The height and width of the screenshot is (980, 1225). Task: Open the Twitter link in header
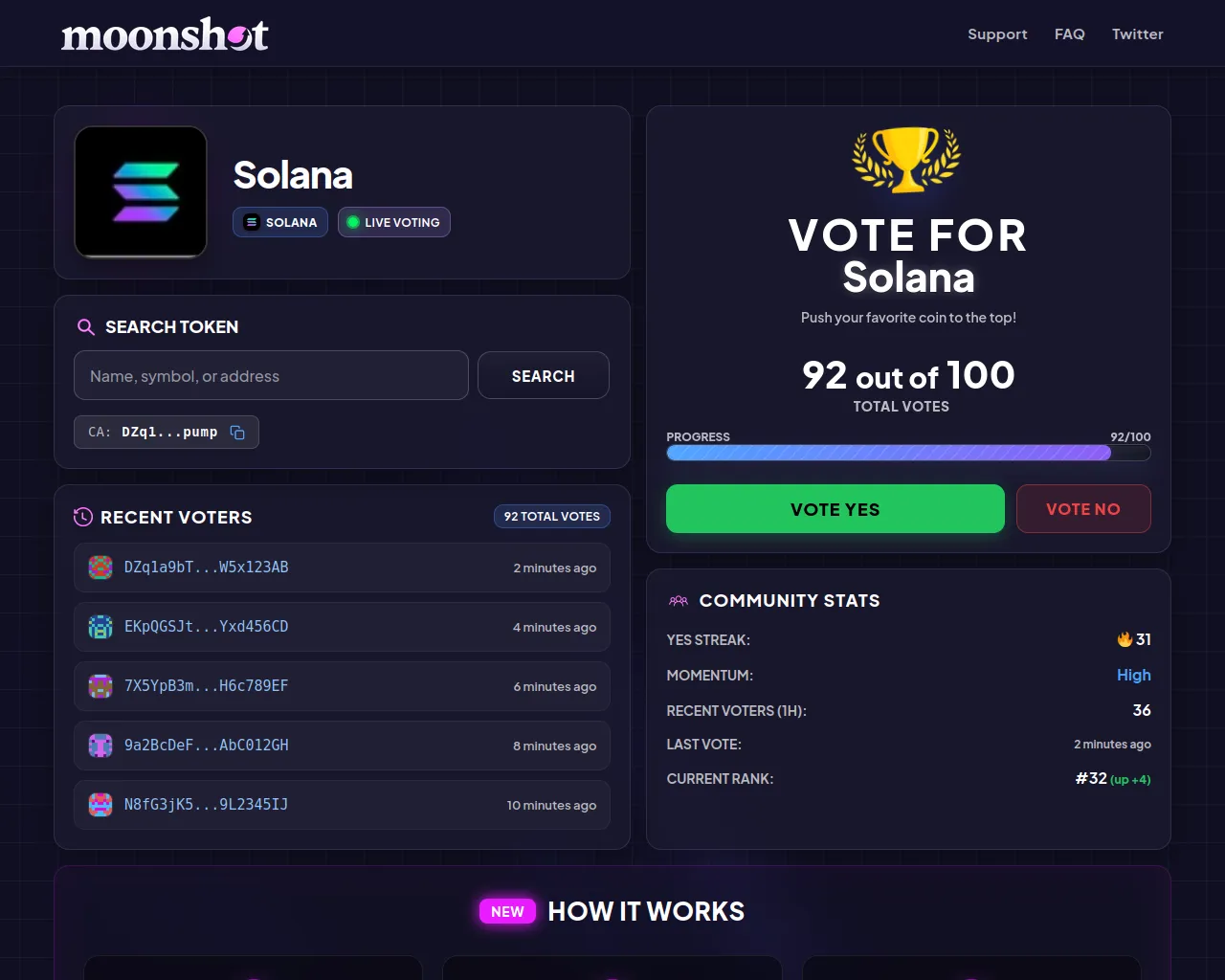click(1138, 34)
